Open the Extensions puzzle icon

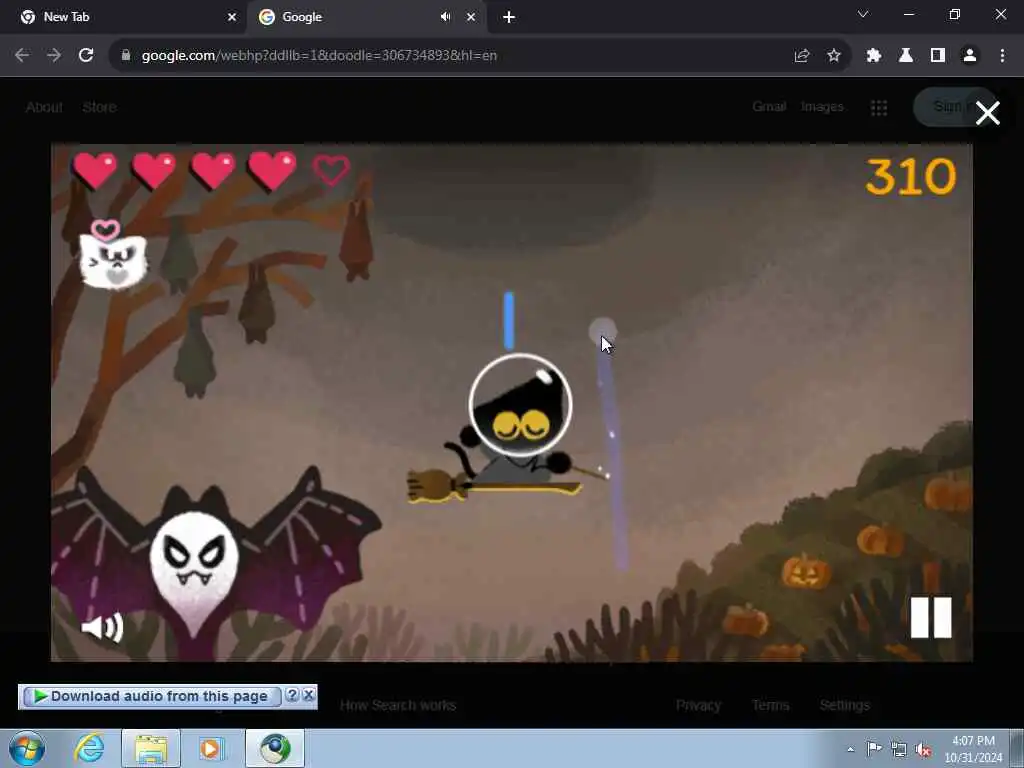(x=874, y=56)
